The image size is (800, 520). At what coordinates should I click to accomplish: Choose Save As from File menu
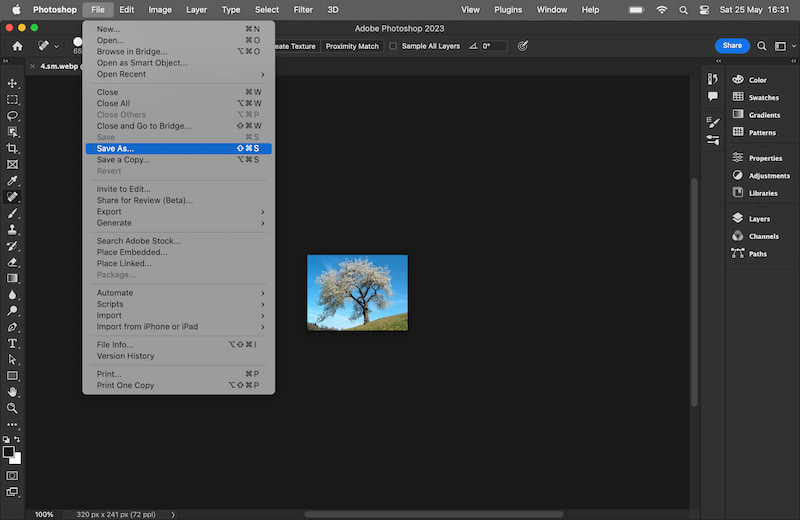click(179, 148)
